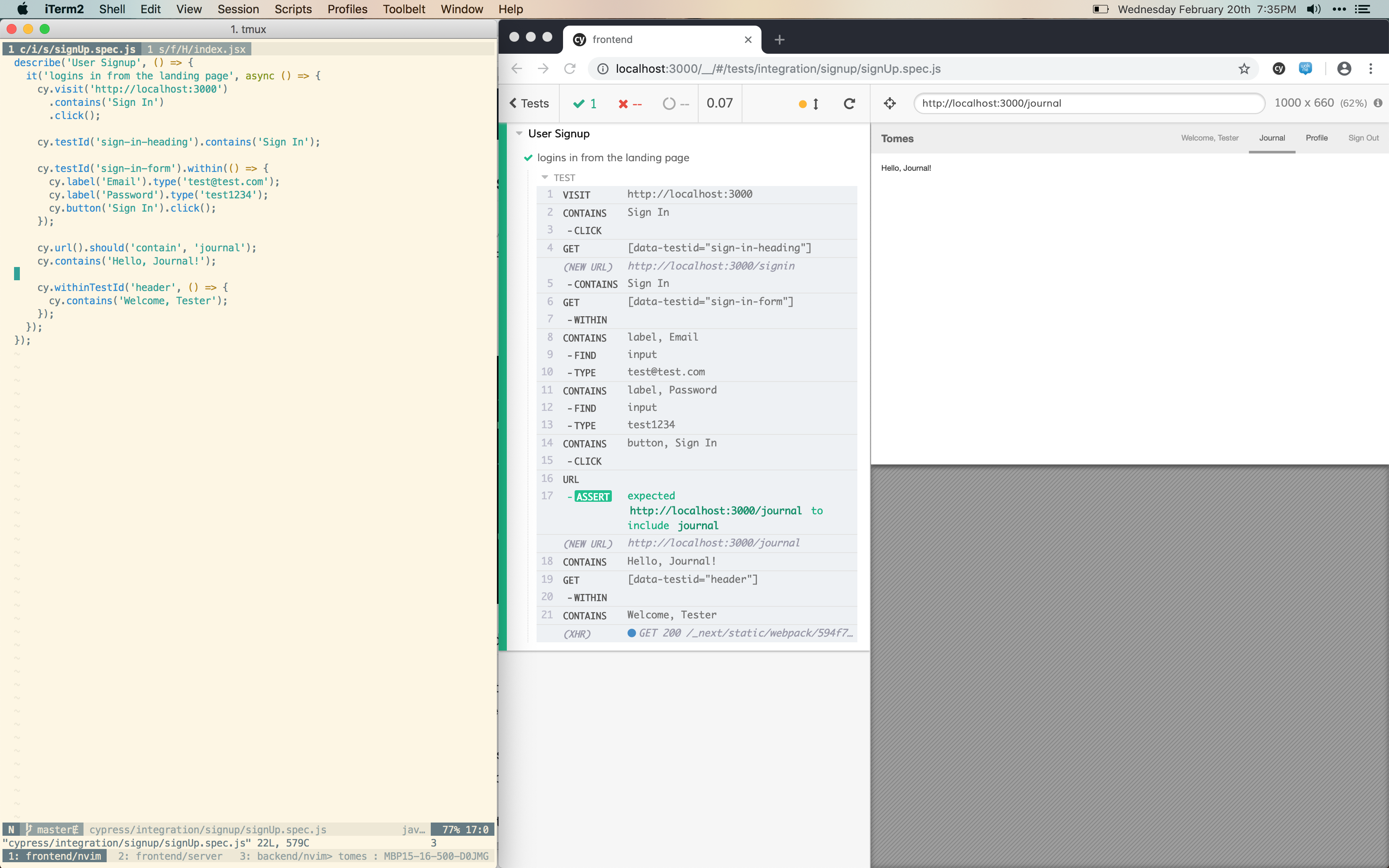Viewport: 1389px width, 868px height.
Task: Open the Selector Playground crosshair tool
Action: point(889,104)
